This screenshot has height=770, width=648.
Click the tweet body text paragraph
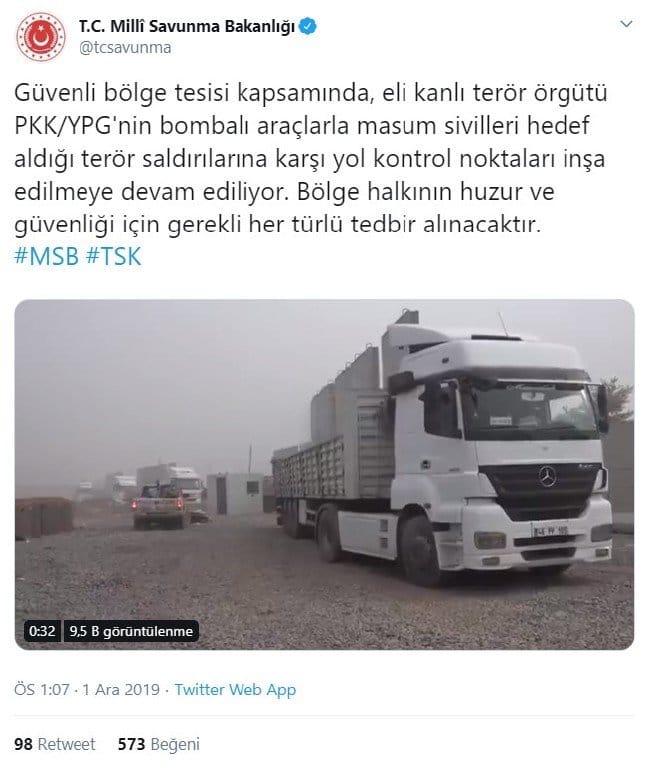(x=311, y=159)
